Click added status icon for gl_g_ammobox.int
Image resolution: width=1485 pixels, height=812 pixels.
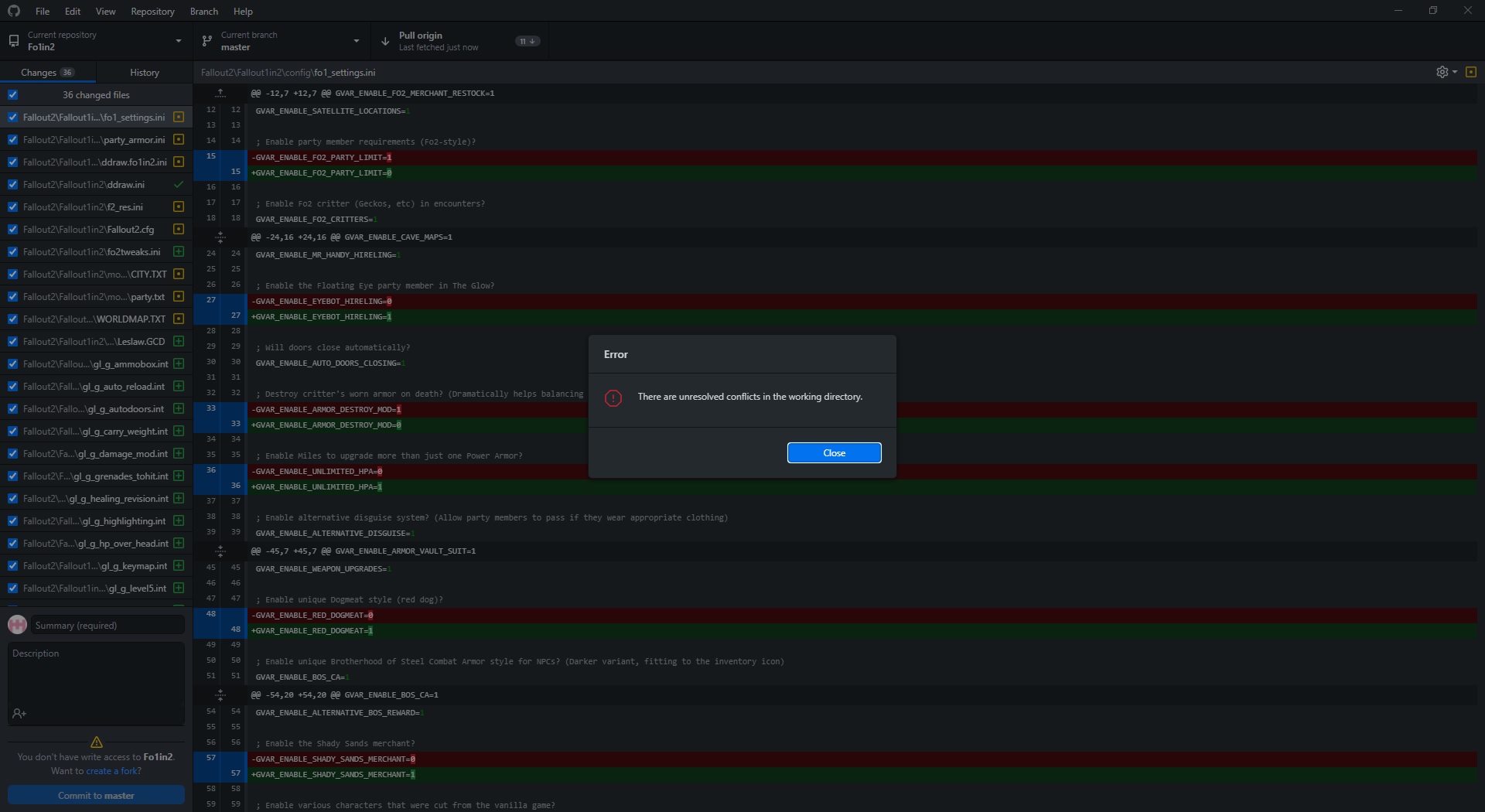[179, 363]
